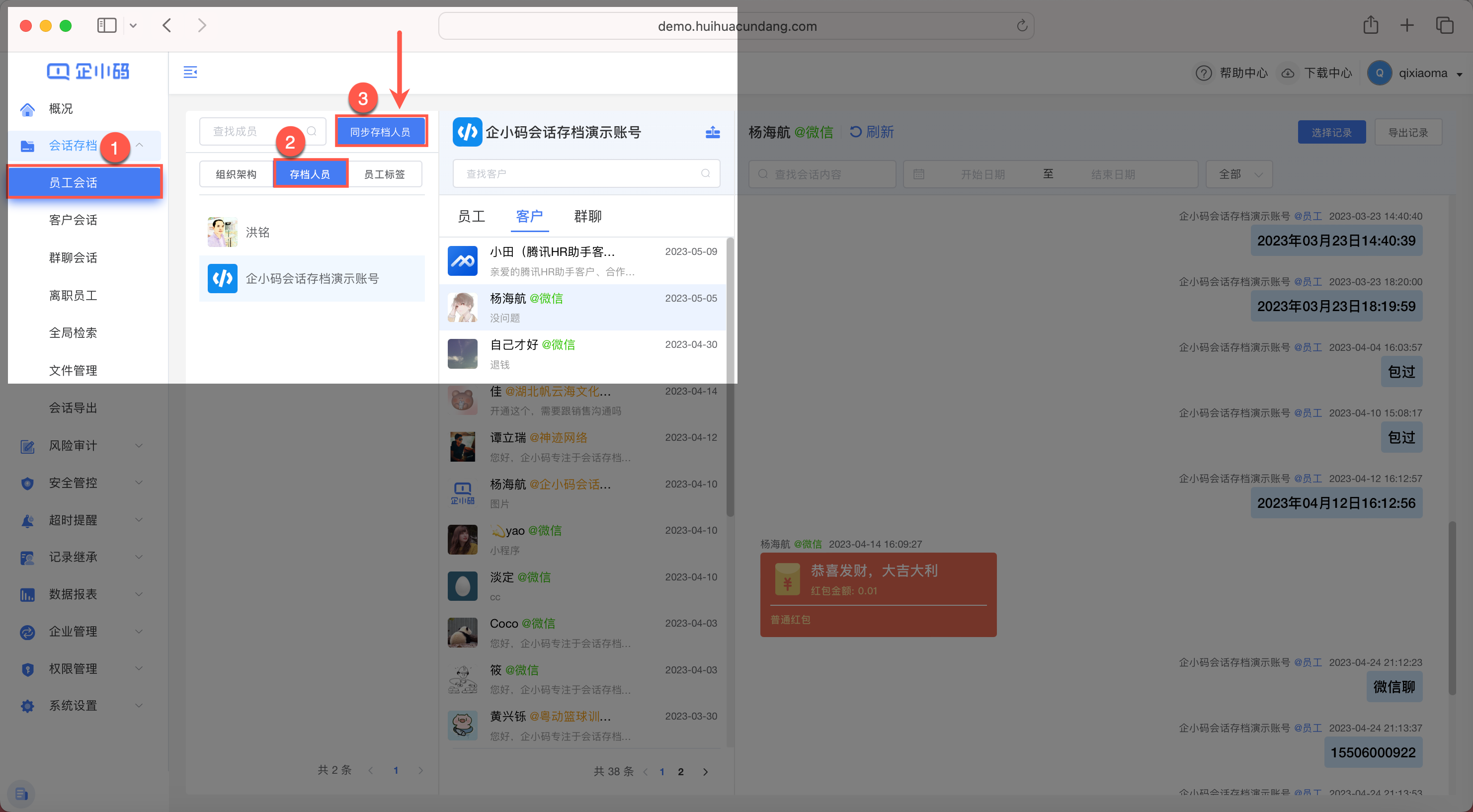
Task: Click the 选择记录 button
Action: [x=1331, y=132]
